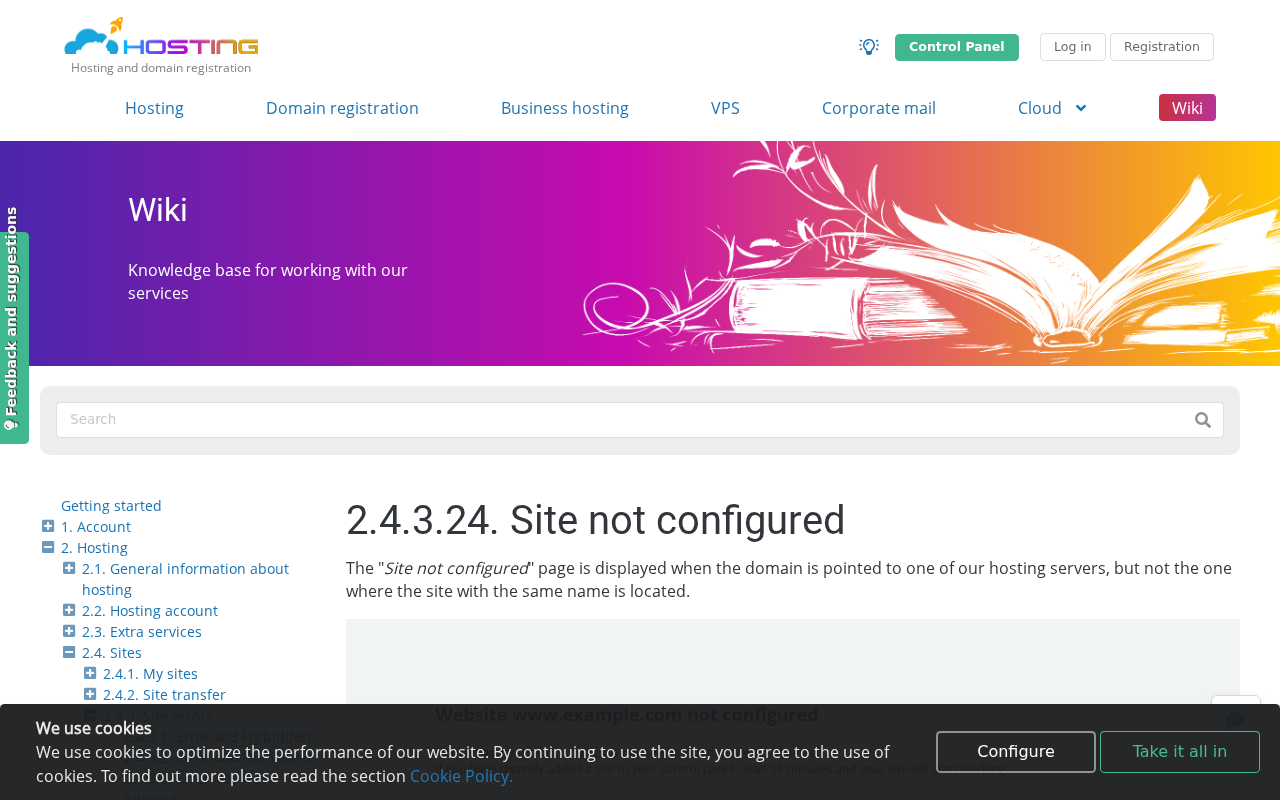Click the search magnifier icon
This screenshot has height=800, width=1280.
1203,420
